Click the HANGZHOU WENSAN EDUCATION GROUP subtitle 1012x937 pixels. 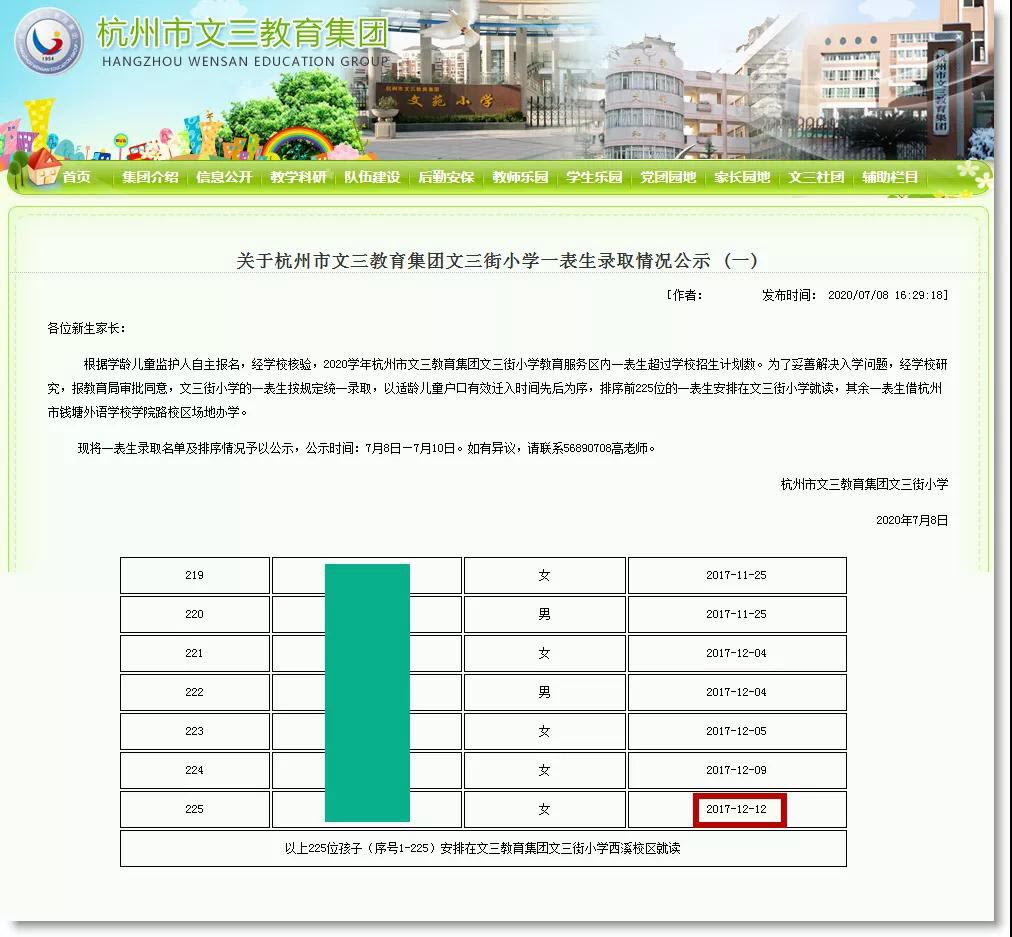246,61
